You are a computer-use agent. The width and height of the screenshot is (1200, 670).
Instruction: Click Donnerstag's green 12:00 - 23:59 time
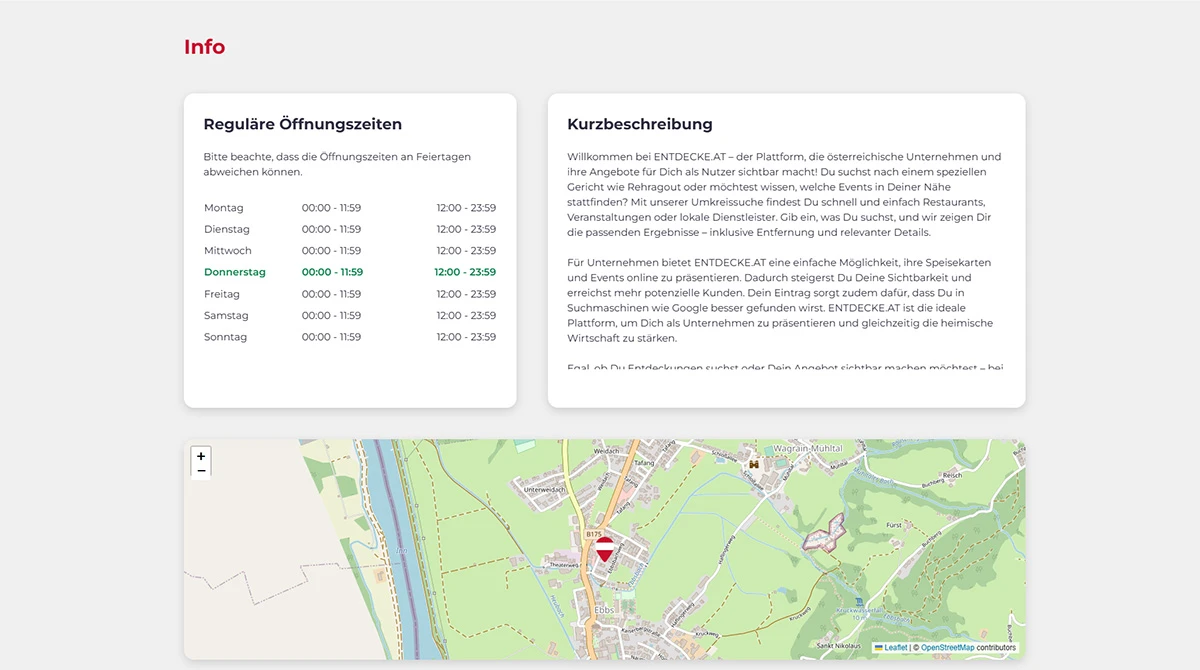pos(465,272)
